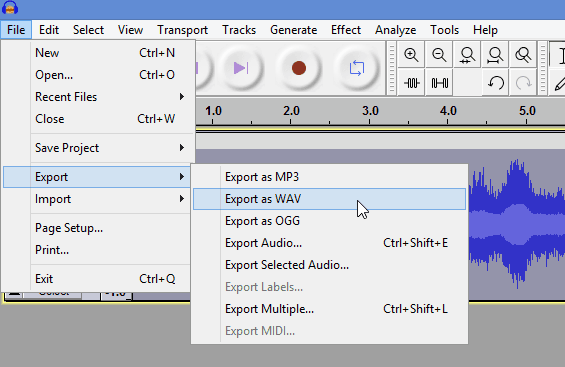Expand the Import submenu
This screenshot has width=565, height=367.
pyautogui.click(x=97, y=199)
